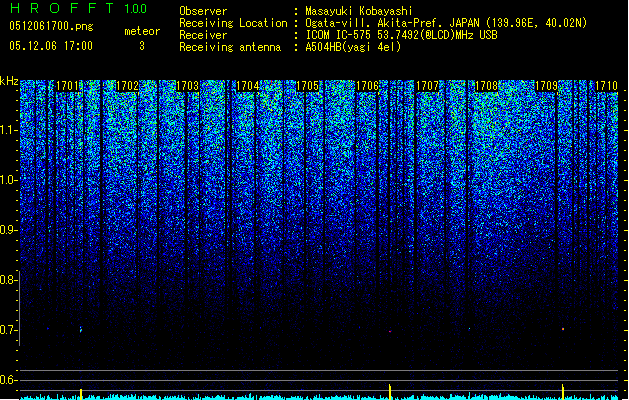Screen dimensions: 629x400
Task: Click the 'Receiving Location' field label
Action: [x=233, y=23]
